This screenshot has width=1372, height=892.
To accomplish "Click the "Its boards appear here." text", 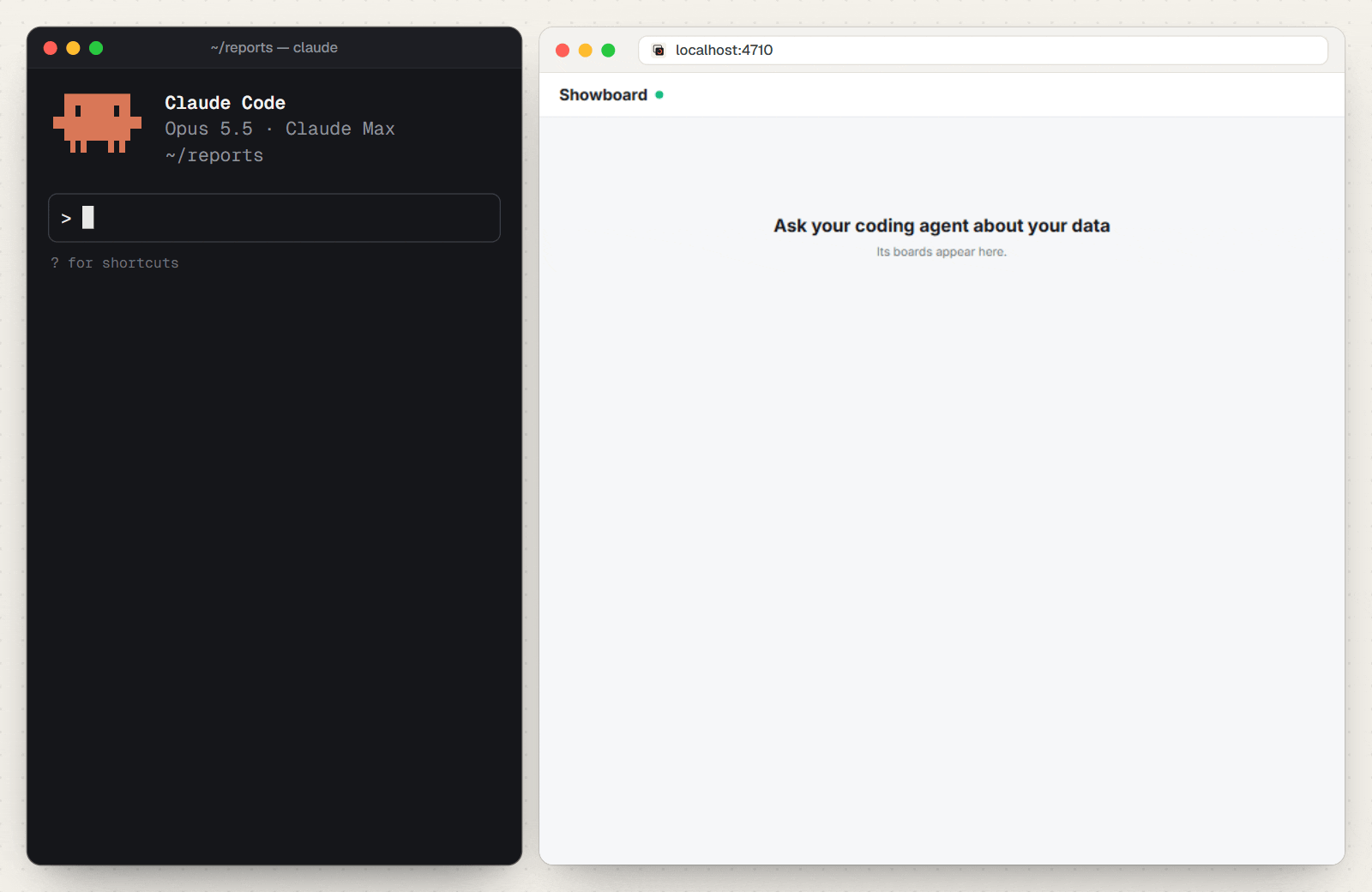I will pos(942,252).
